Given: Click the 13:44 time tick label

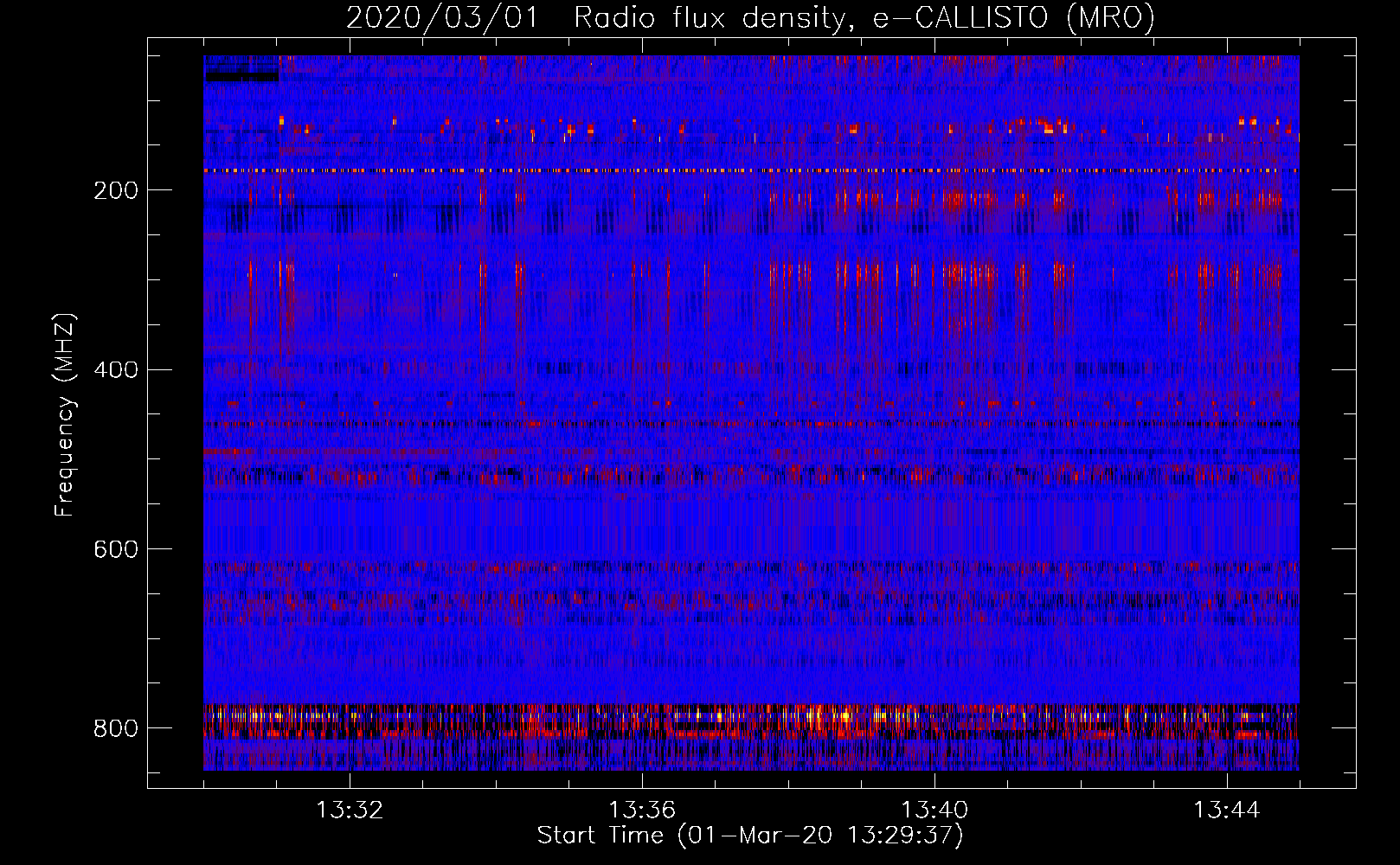Looking at the screenshot, I should (1227, 811).
